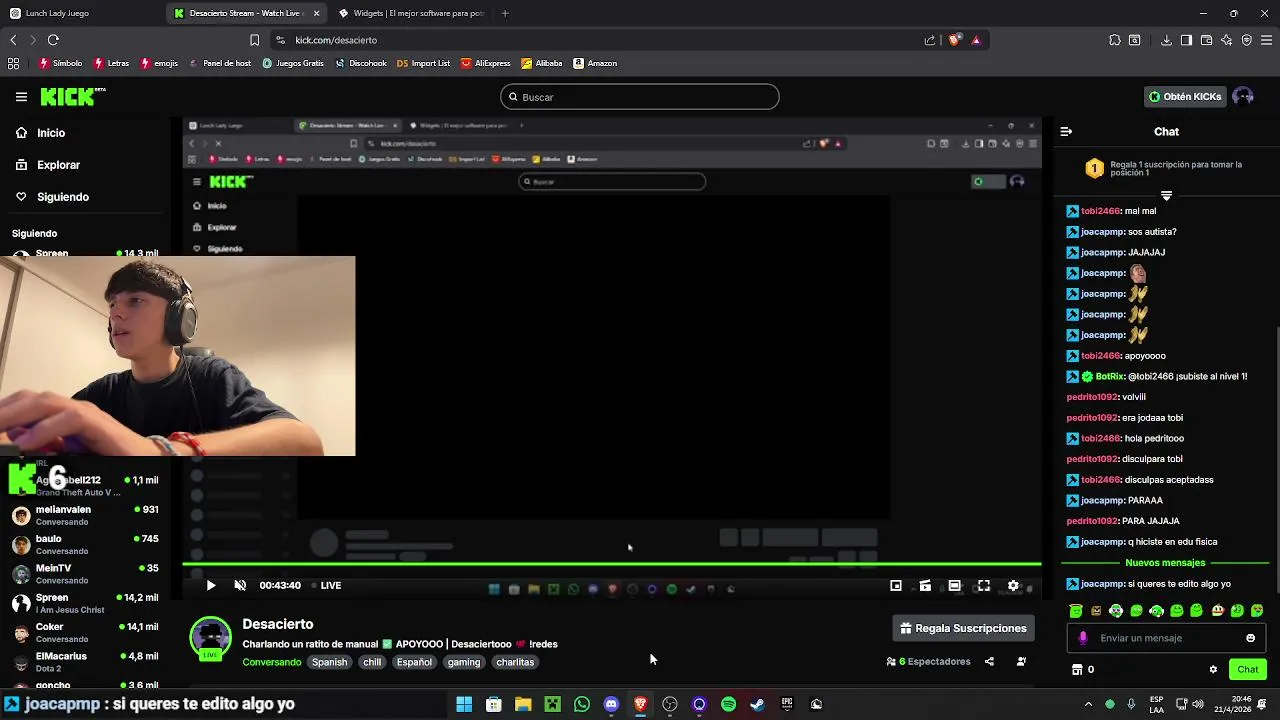Expand the leaderboard dropdown arrow in chat
This screenshot has height=720, width=1280.
click(x=1166, y=196)
